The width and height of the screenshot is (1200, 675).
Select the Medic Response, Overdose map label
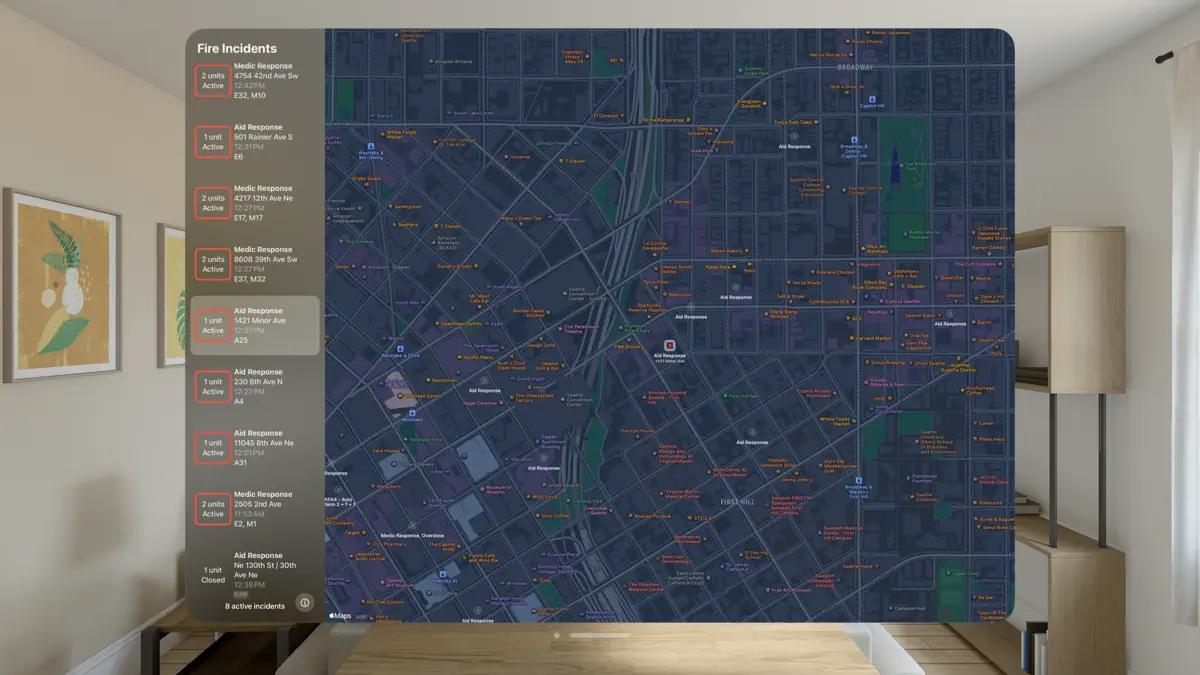click(412, 535)
